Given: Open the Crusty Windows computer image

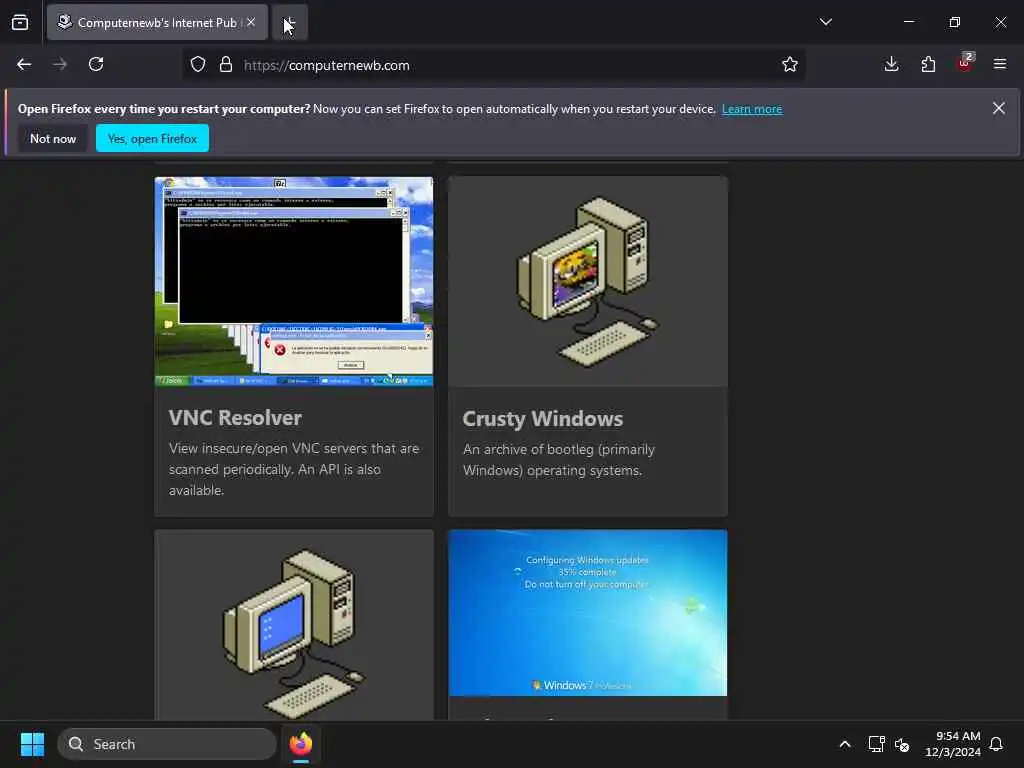Looking at the screenshot, I should pos(588,281).
